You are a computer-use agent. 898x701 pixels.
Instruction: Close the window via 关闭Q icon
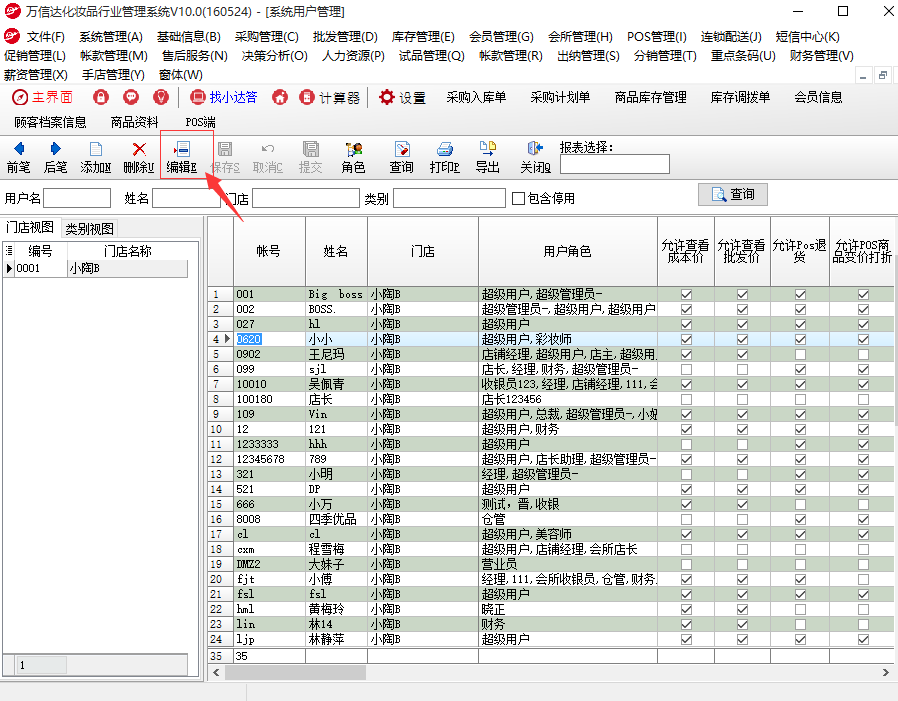click(x=535, y=149)
